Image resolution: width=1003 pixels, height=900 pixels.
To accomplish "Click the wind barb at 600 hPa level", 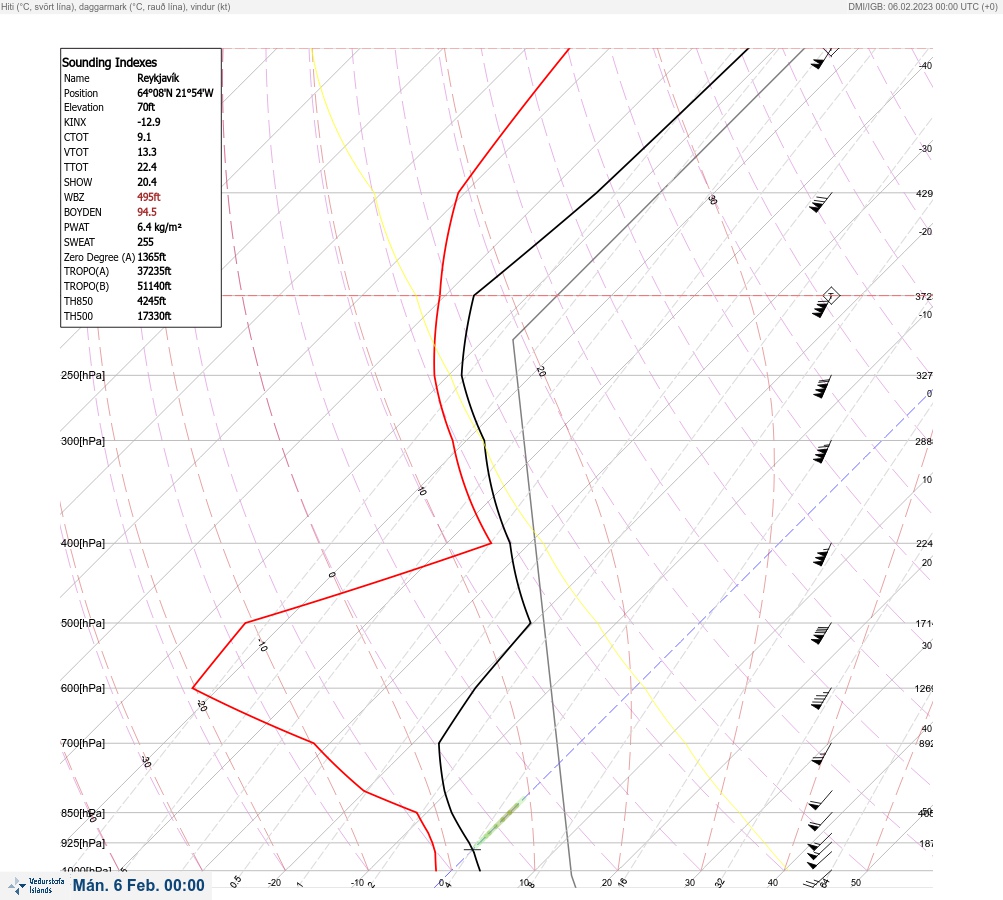I will [x=821, y=699].
